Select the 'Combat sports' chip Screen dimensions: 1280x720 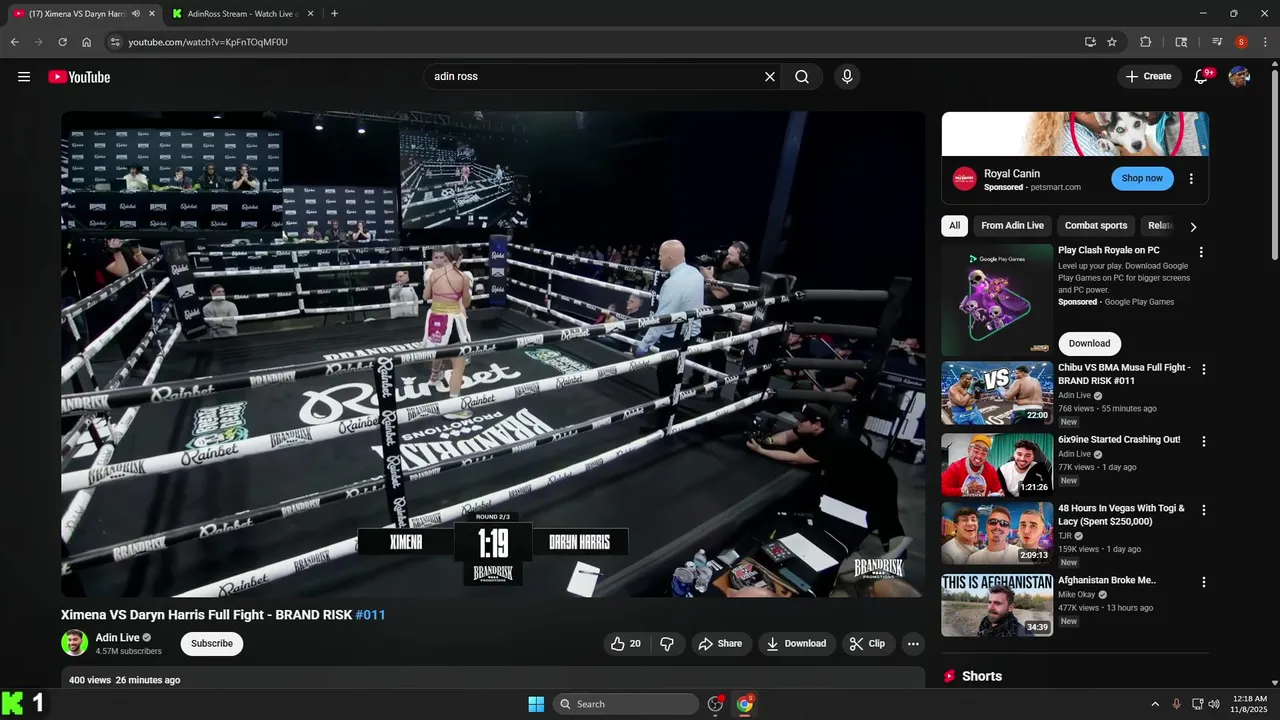(x=1096, y=226)
